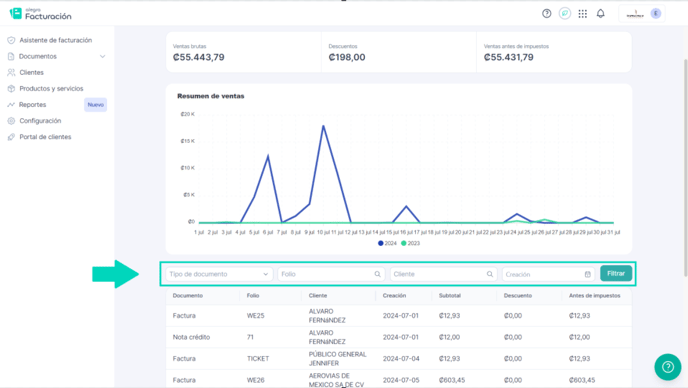Open the Alegra Facturación logo home
The image size is (688, 388).
pyautogui.click(x=40, y=14)
